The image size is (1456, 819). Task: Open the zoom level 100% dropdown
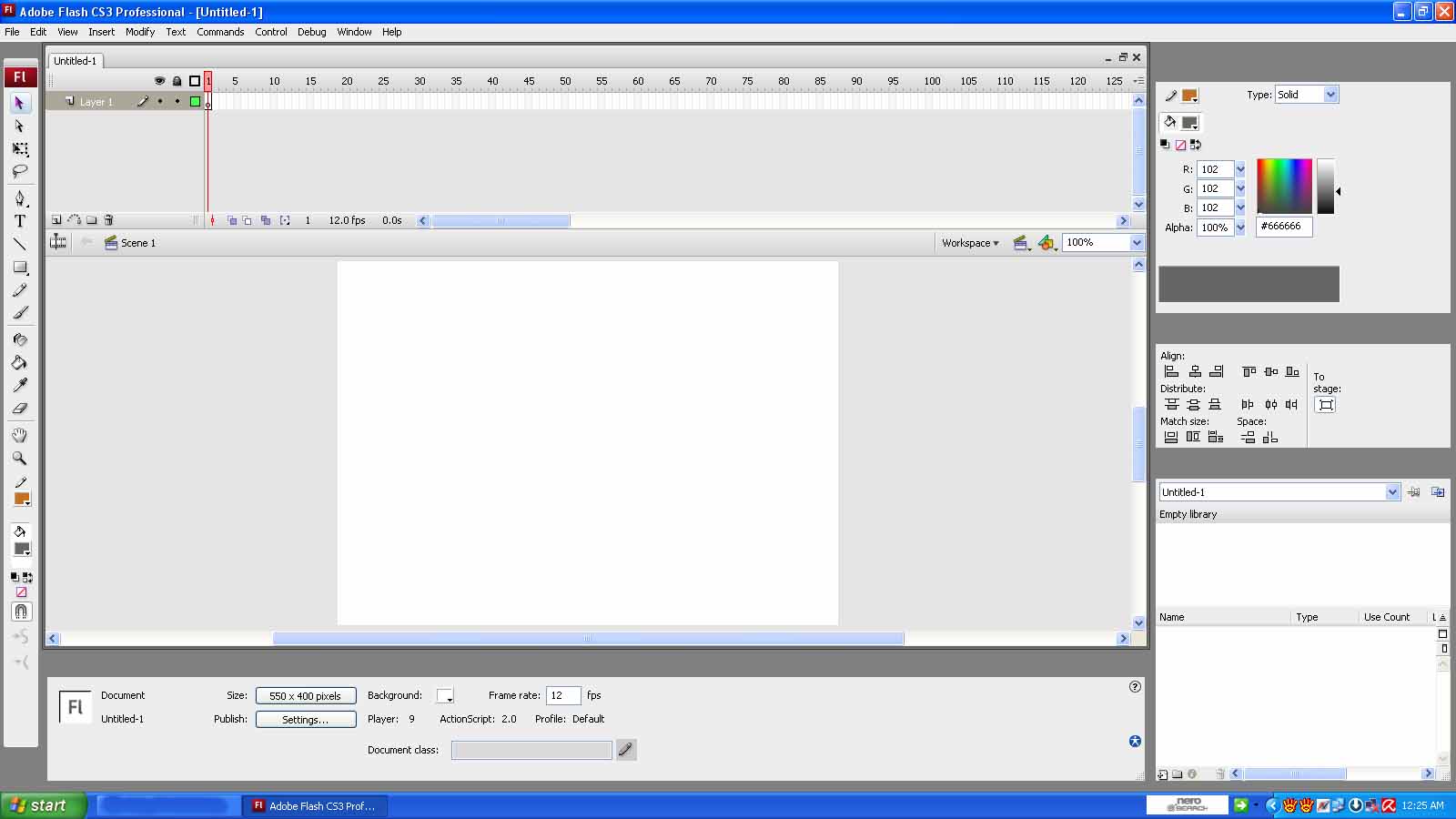[1137, 242]
